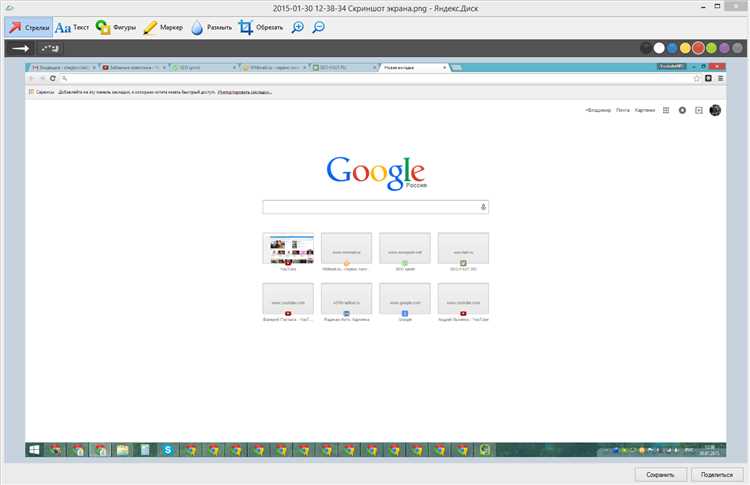Click the Google notifications bell icon
Image resolution: width=750 pixels, height=485 pixels.
(683, 110)
